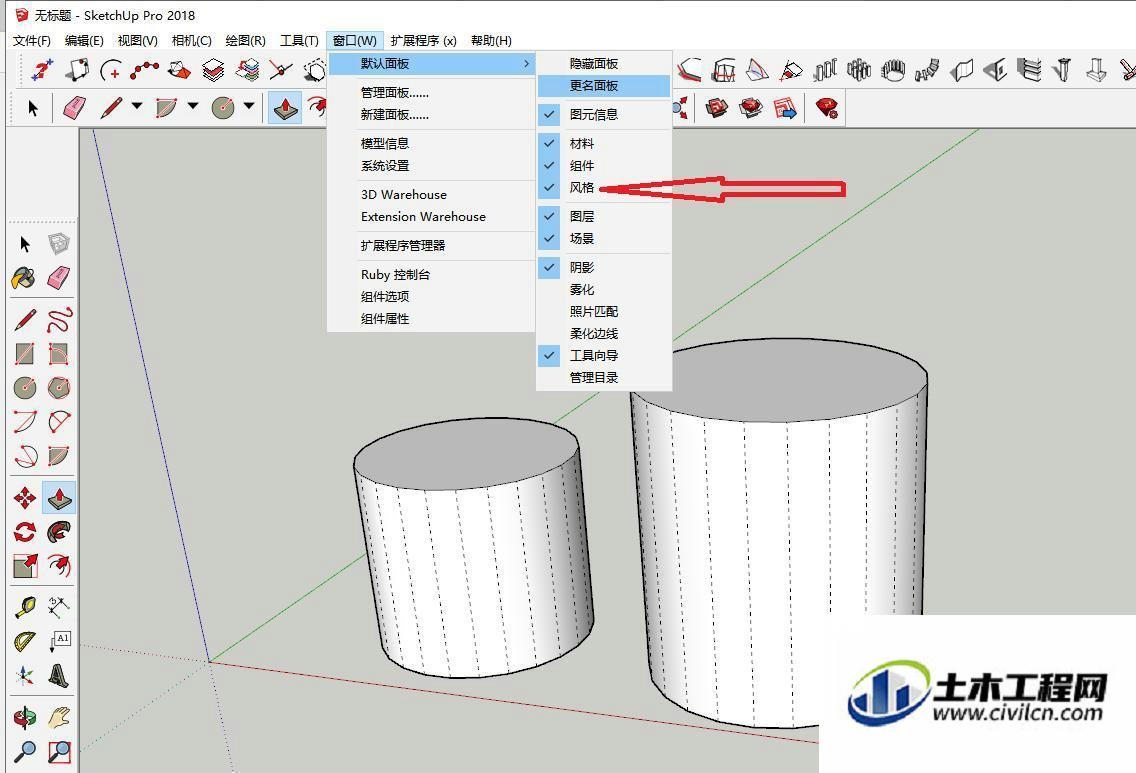
Task: Select the Paint Bucket tool in left toolbar
Action: pos(24,278)
